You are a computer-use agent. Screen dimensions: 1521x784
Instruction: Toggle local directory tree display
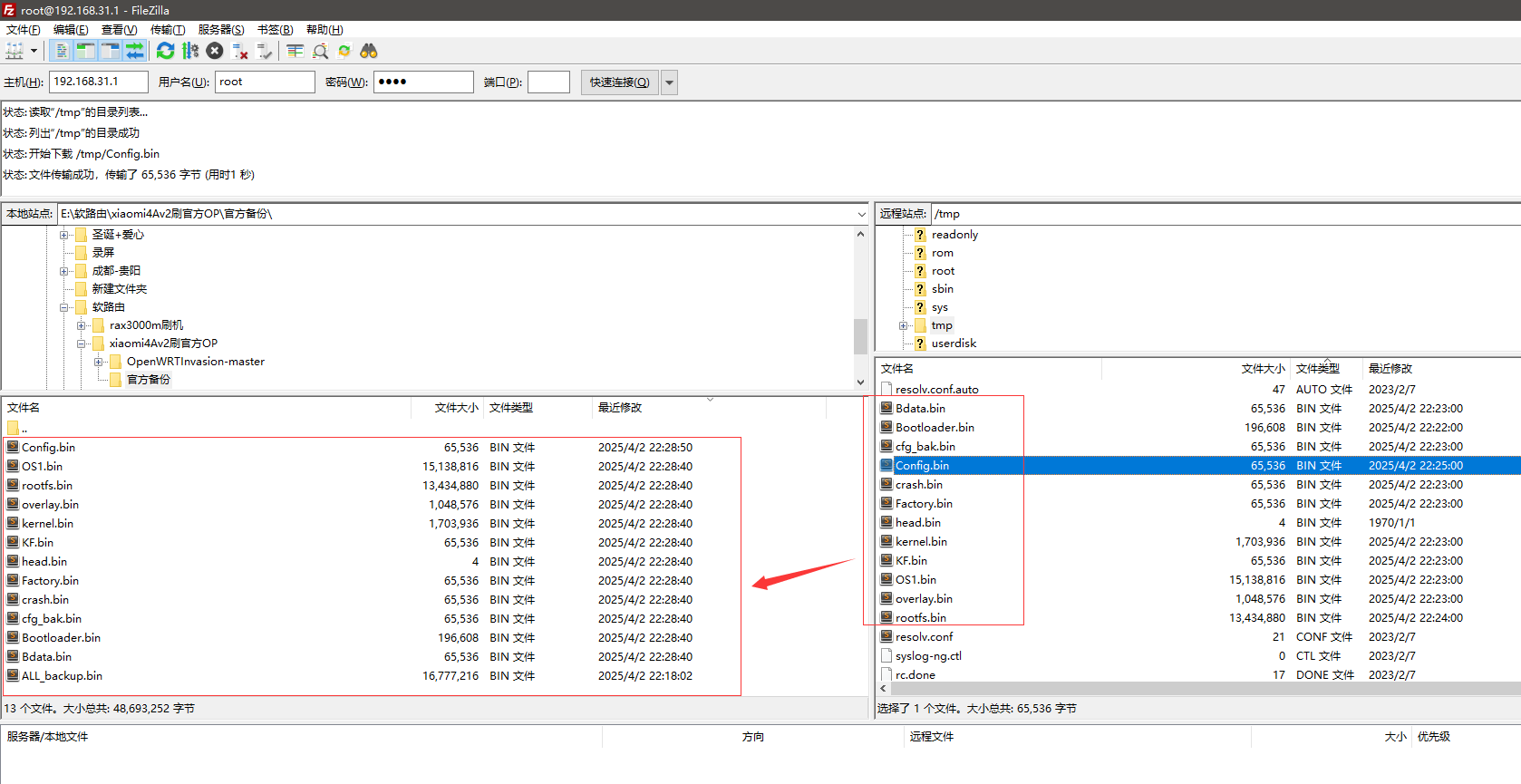86,52
